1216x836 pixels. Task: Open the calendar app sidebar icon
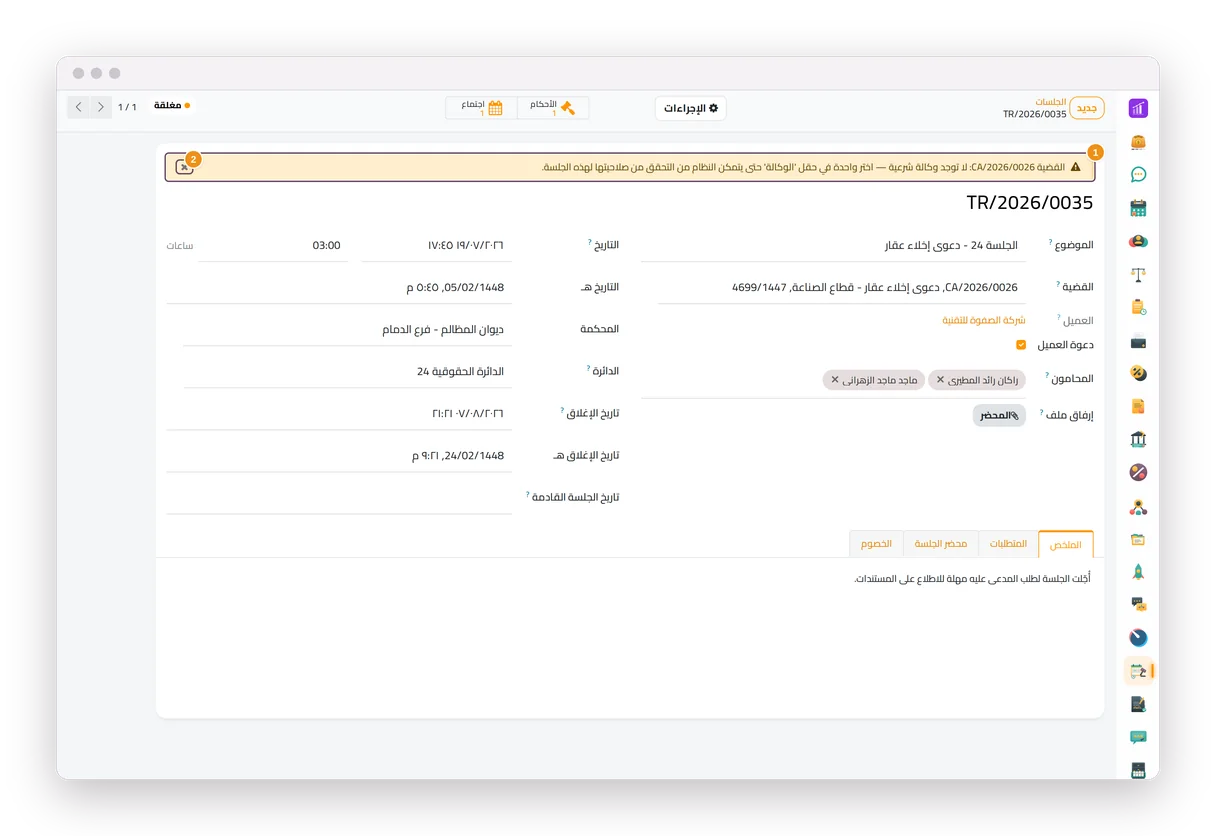(1138, 208)
